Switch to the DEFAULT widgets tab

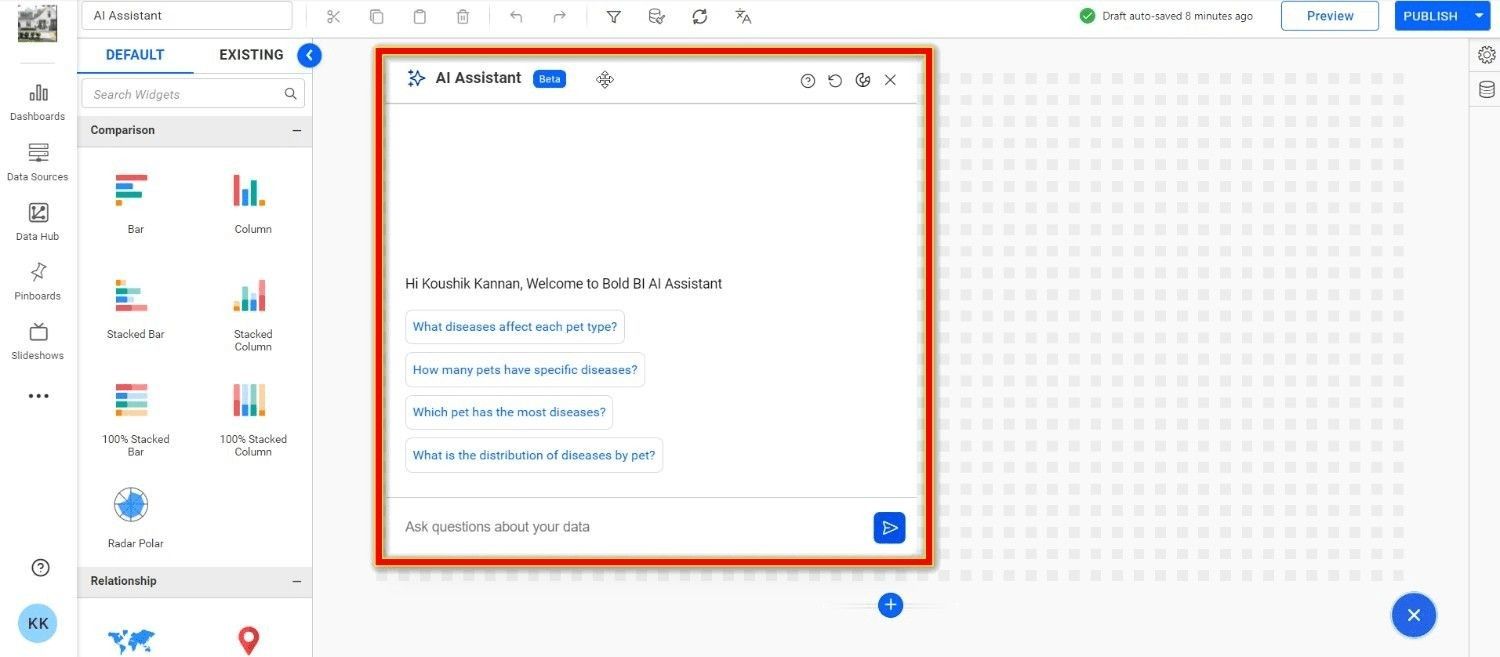click(x=135, y=55)
